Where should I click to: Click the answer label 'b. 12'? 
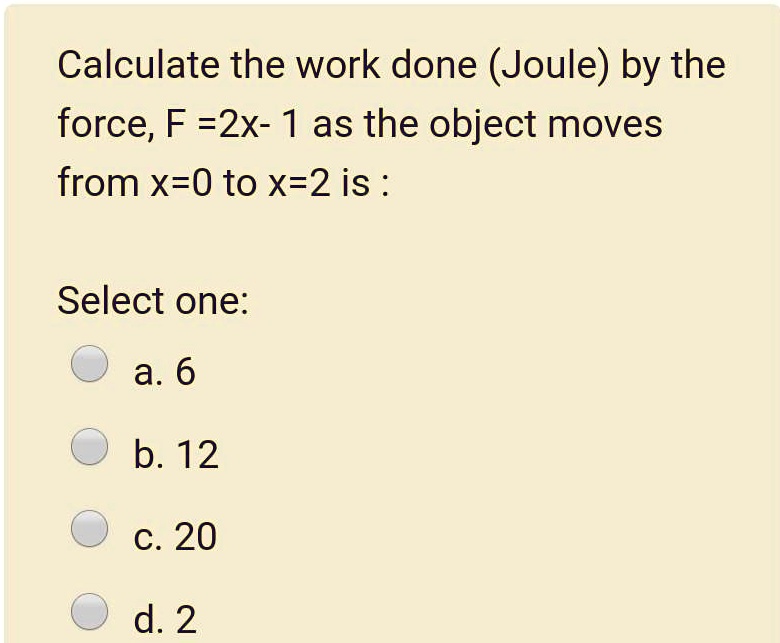coord(175,456)
